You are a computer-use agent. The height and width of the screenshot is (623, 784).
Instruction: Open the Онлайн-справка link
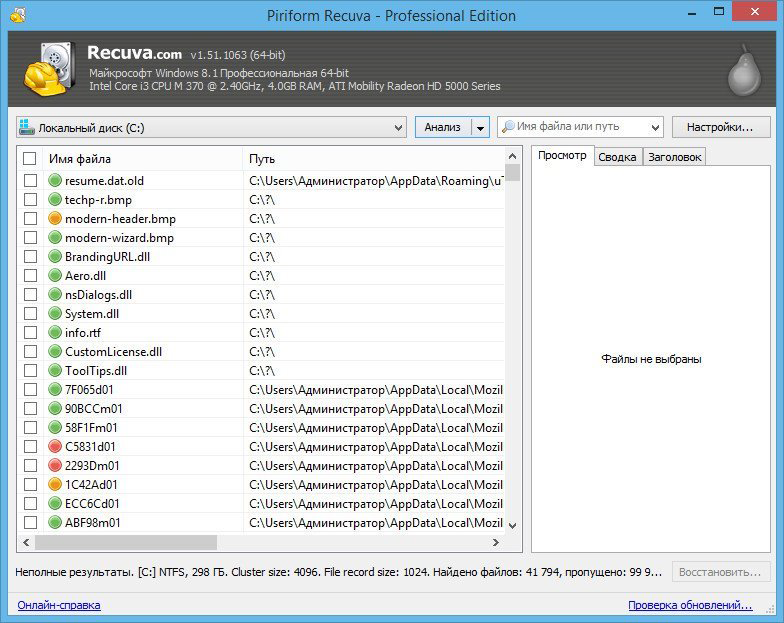[x=59, y=605]
